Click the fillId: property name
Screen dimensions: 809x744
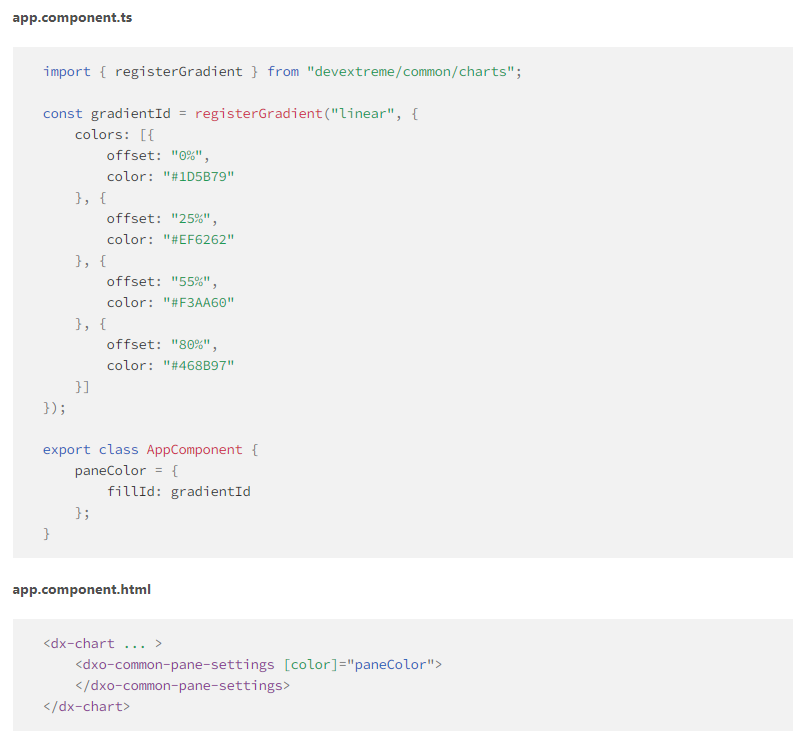pyautogui.click(x=134, y=492)
